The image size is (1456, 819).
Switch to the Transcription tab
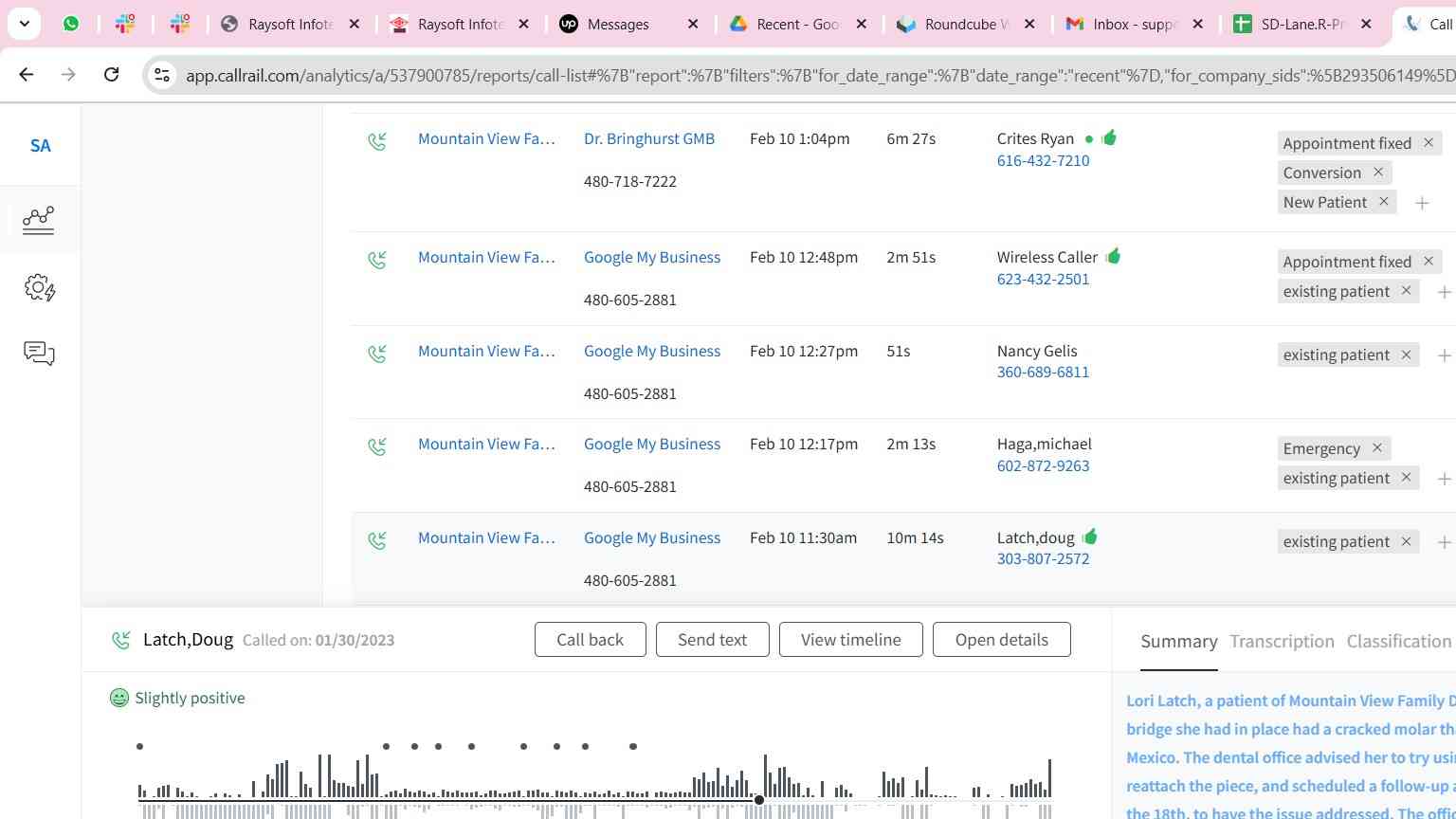(1282, 642)
